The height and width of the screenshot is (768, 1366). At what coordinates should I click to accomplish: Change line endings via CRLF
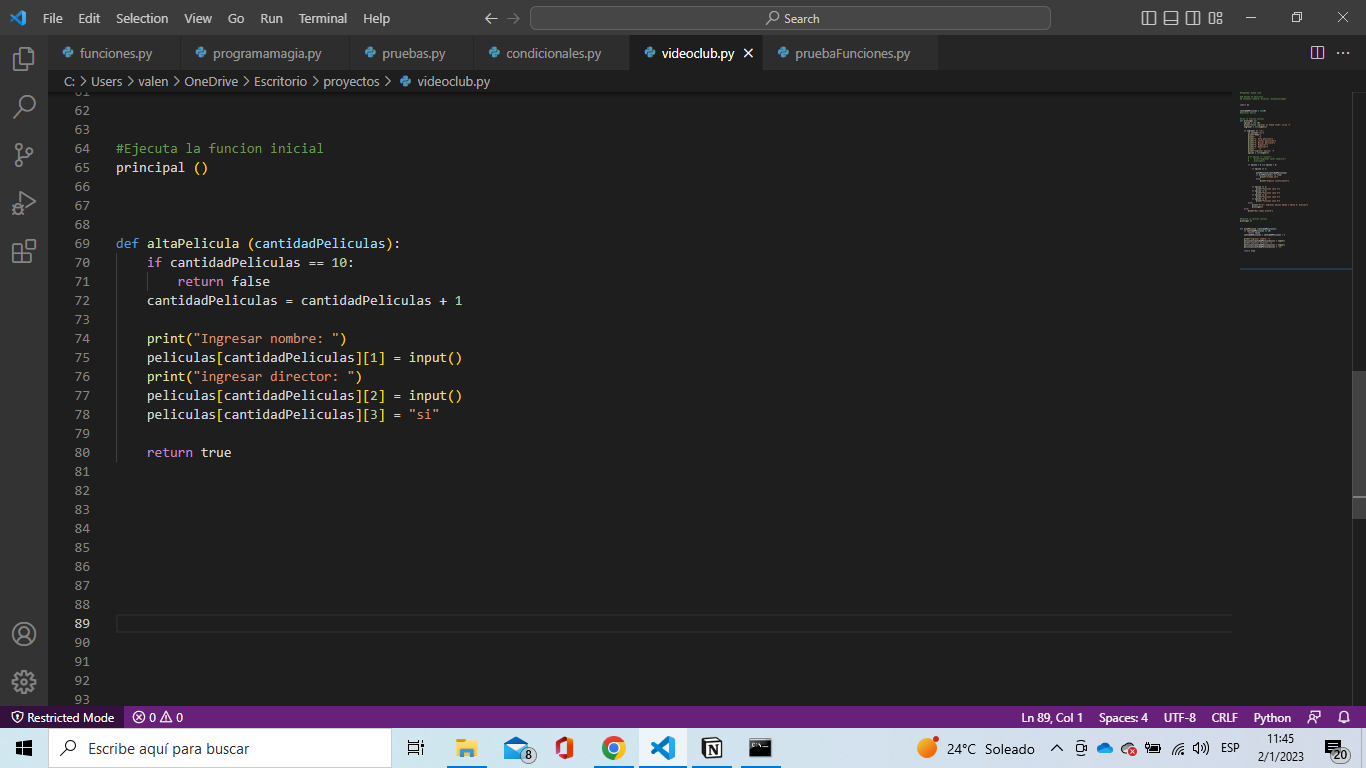point(1224,717)
